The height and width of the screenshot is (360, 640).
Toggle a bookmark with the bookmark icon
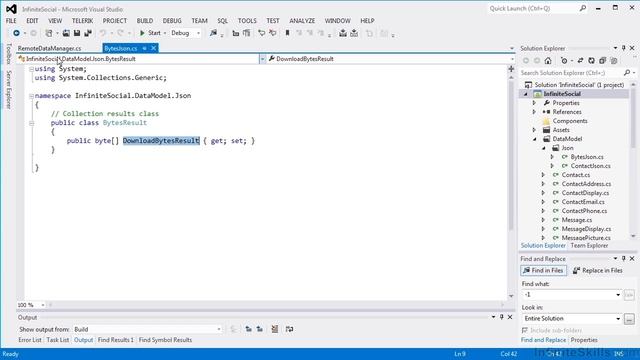pyautogui.click(x=287, y=33)
